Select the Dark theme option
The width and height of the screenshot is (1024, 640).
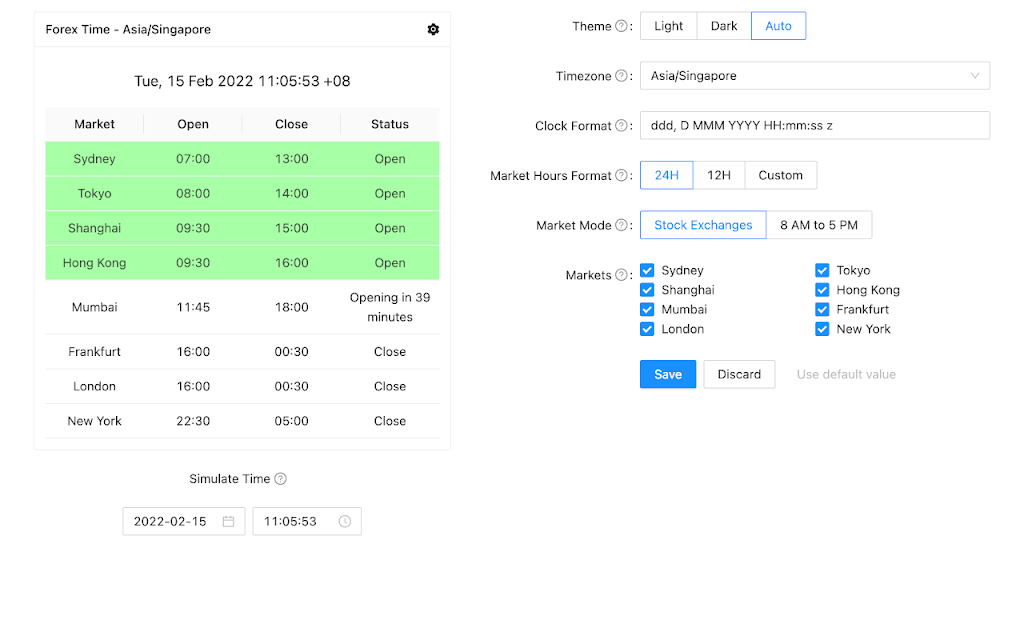click(x=724, y=26)
